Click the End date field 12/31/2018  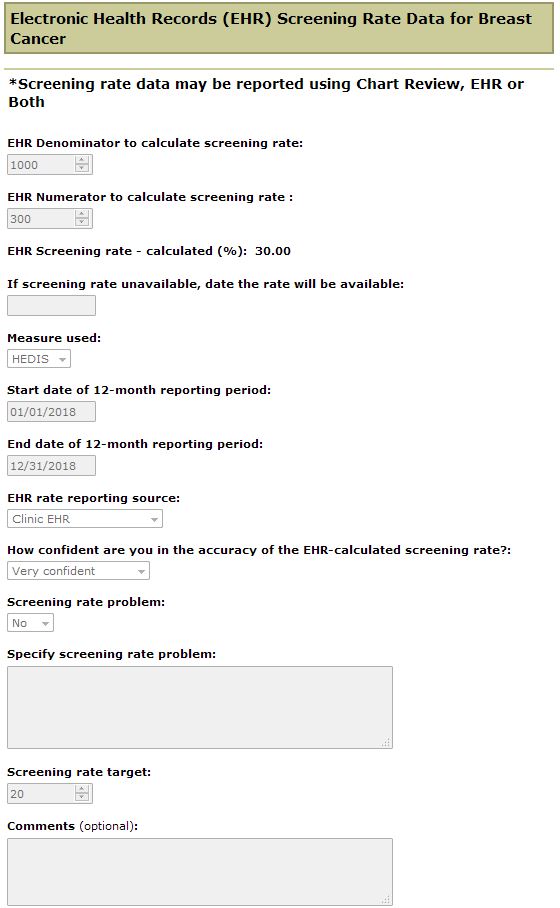tap(51, 466)
